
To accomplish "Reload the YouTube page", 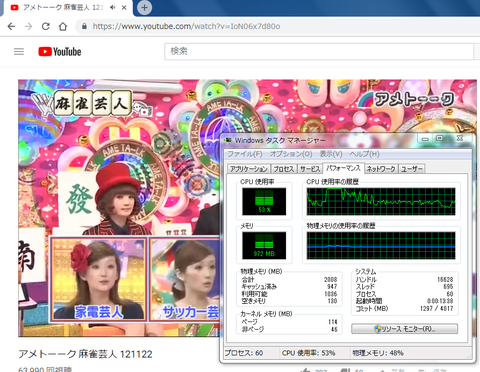I will tap(46, 26).
